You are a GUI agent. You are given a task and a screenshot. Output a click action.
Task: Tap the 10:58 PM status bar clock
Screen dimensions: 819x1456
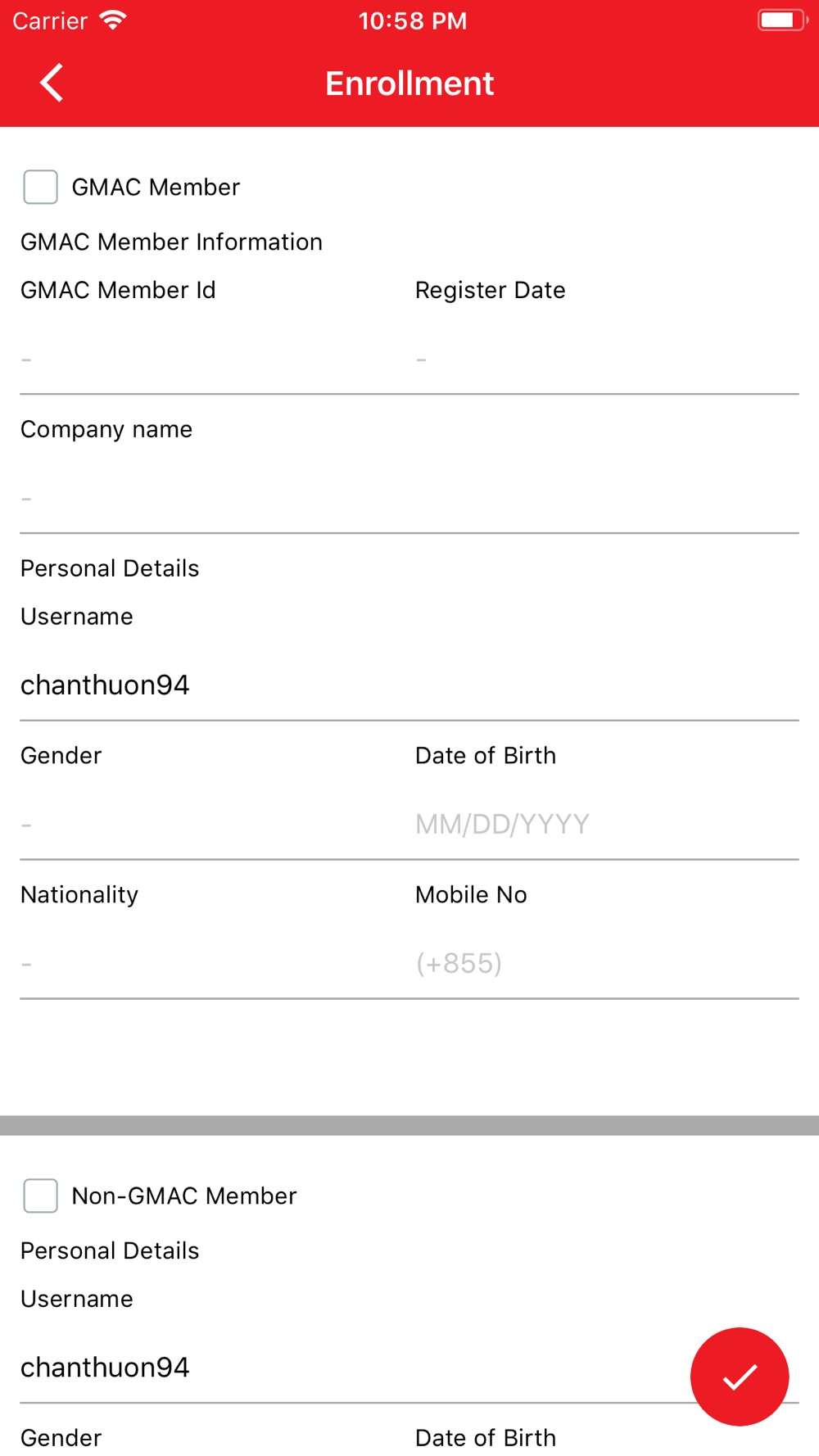(x=413, y=20)
